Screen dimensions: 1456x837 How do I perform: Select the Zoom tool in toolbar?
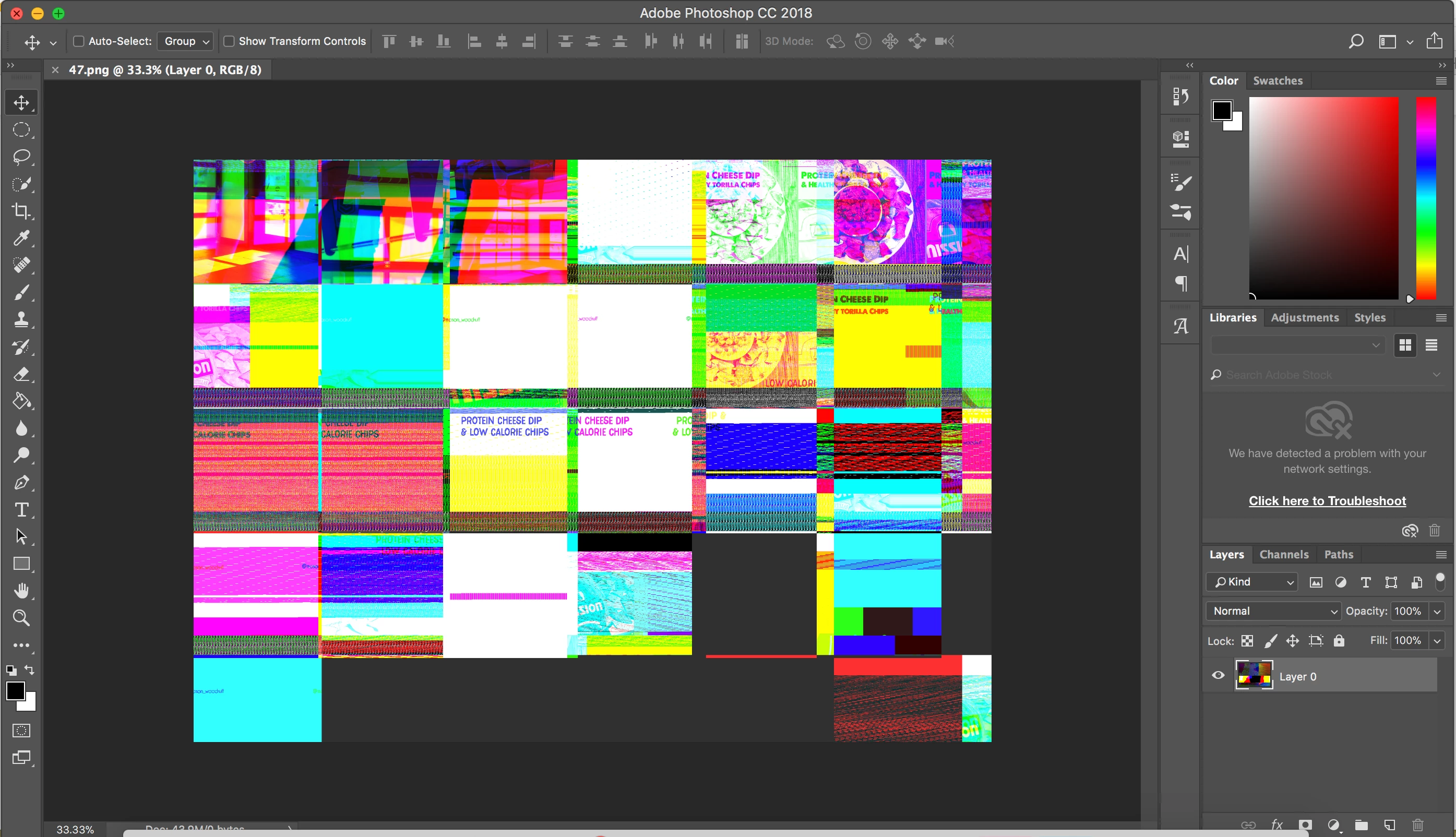pyautogui.click(x=21, y=618)
